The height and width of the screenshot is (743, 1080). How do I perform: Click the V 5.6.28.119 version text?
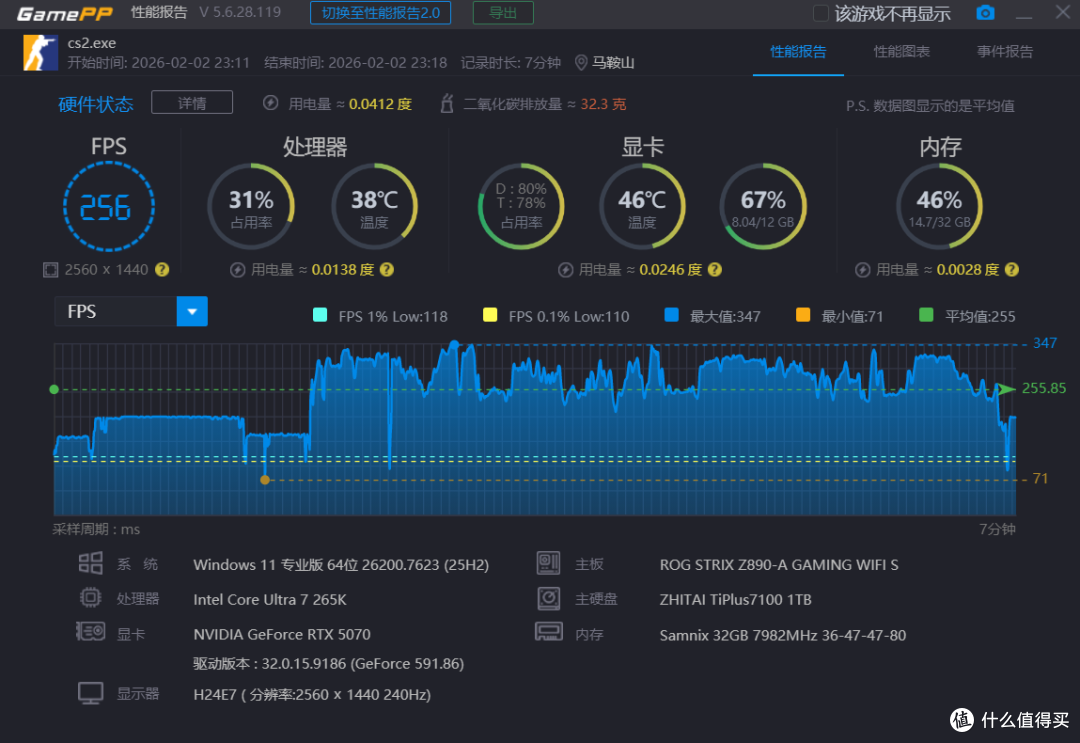coord(240,12)
